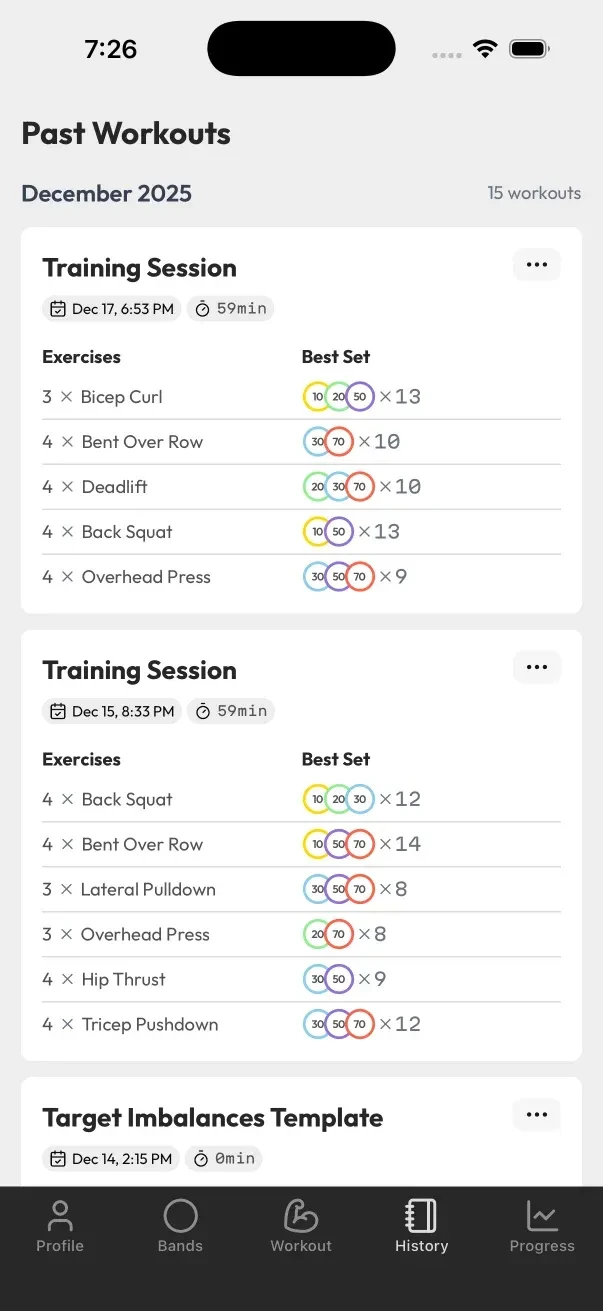
Task: Click the calendar icon on the Dec 17 chip
Action: click(58, 309)
